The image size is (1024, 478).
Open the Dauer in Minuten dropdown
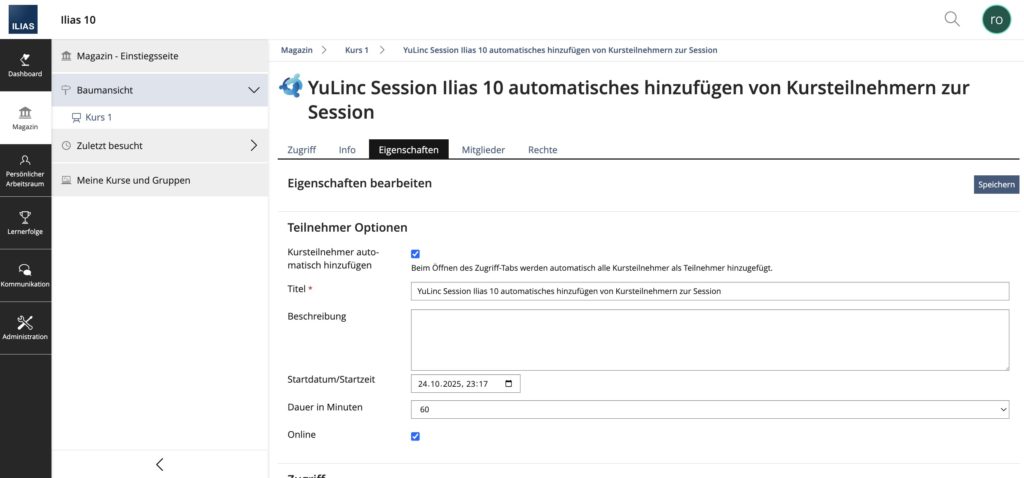710,409
